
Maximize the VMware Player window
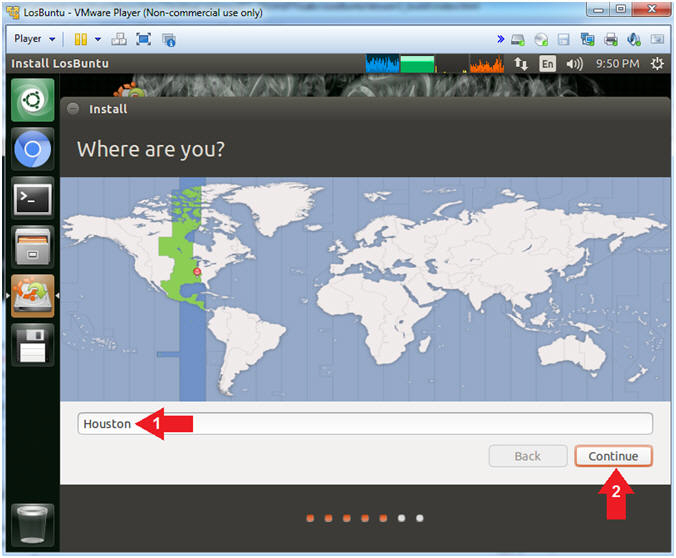pyautogui.click(x=620, y=9)
